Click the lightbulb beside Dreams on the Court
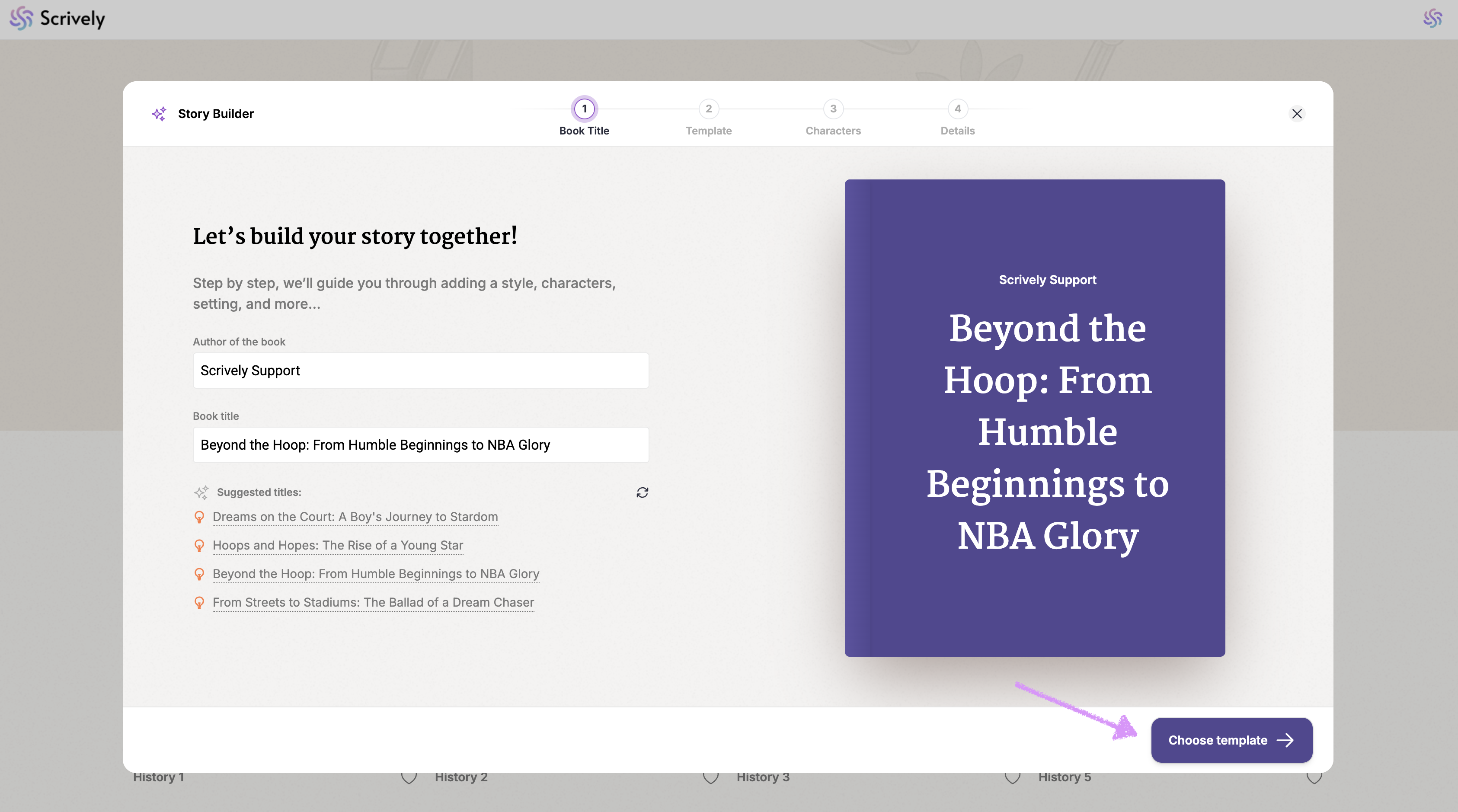The image size is (1458, 812). point(199,517)
